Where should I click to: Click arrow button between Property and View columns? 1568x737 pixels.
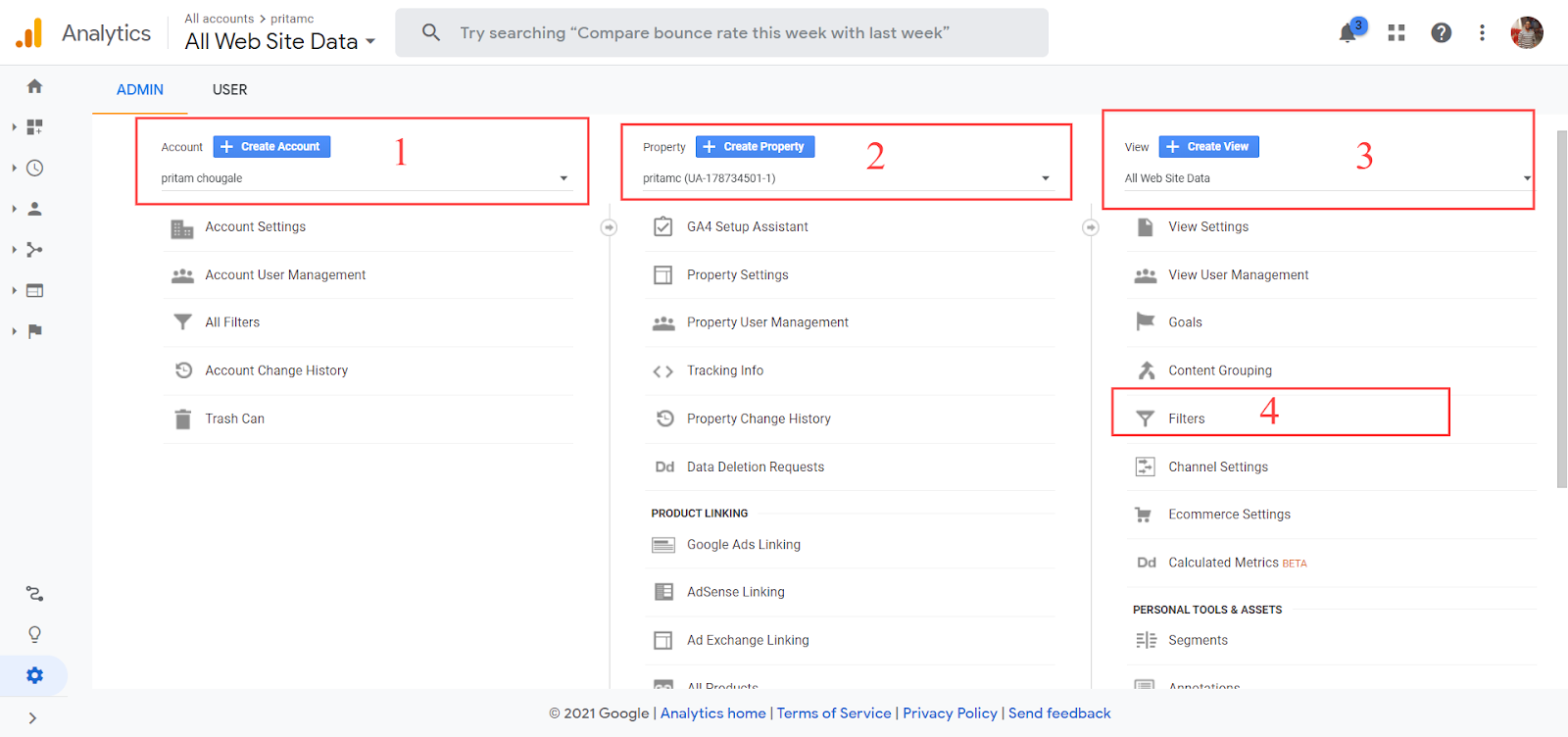[x=1091, y=227]
